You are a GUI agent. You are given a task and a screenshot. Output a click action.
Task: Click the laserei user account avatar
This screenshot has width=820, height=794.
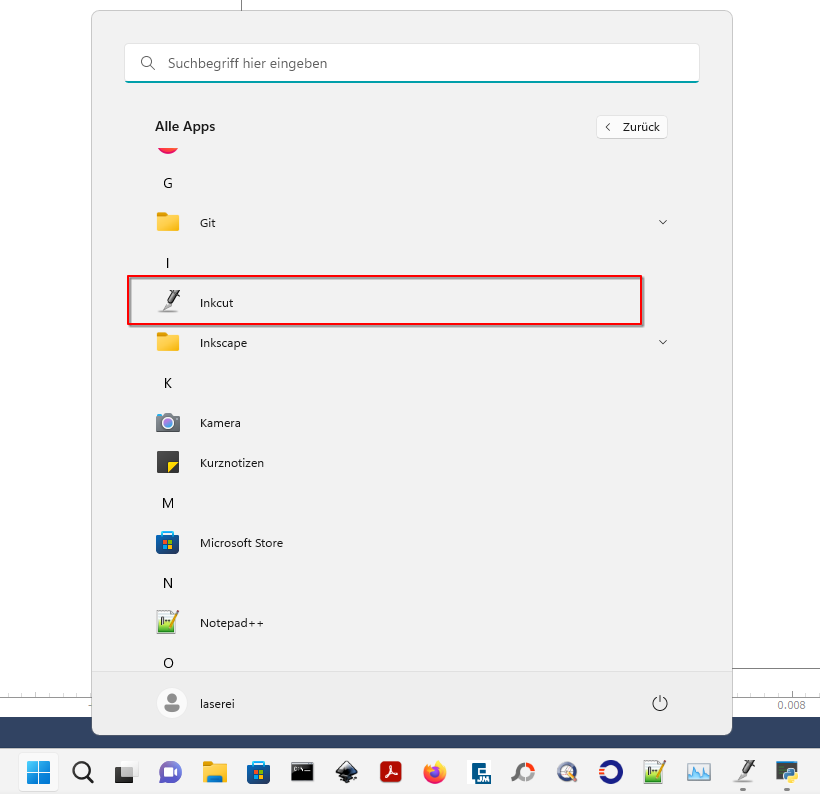172,703
